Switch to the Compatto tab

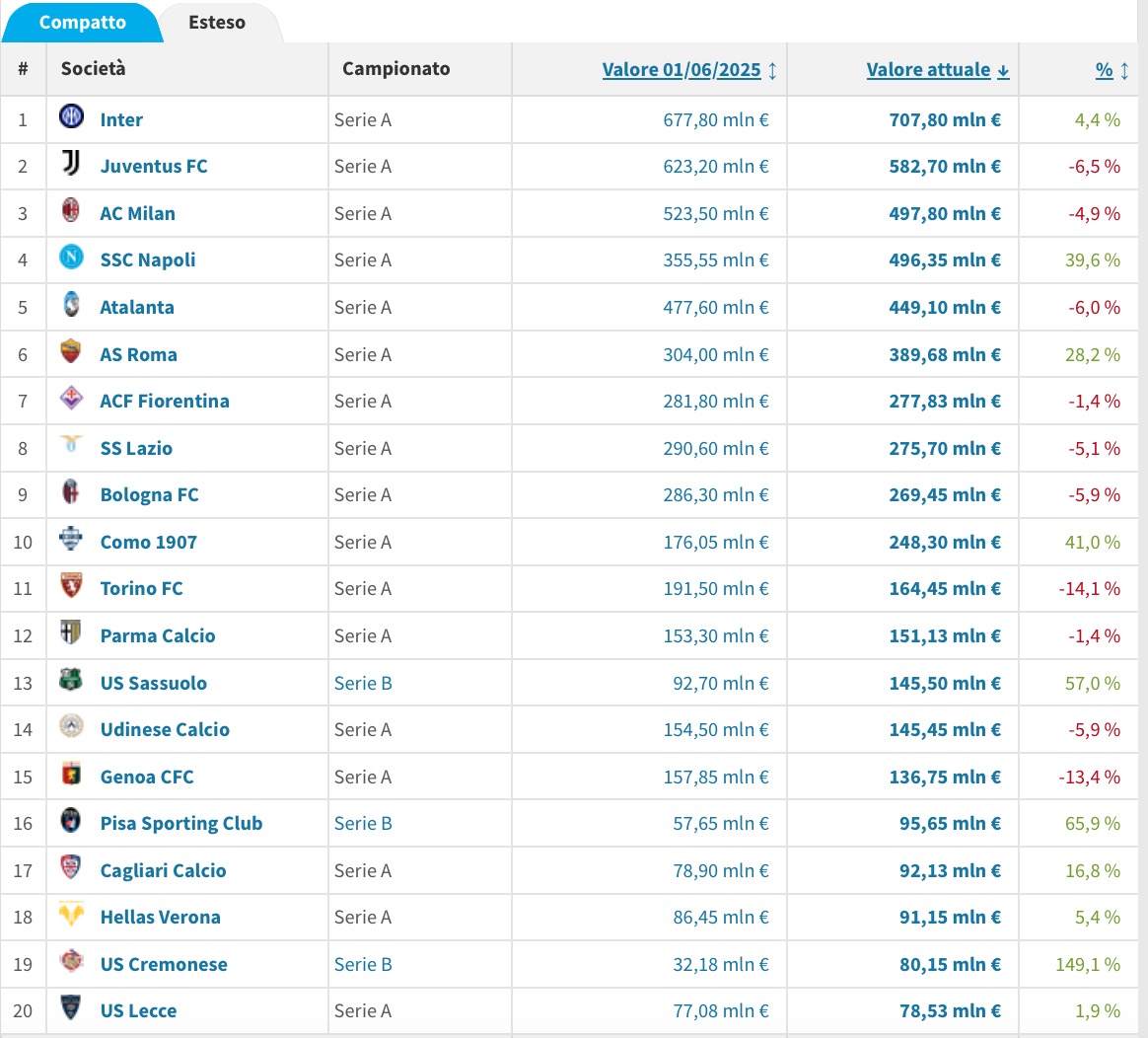pyautogui.click(x=83, y=22)
